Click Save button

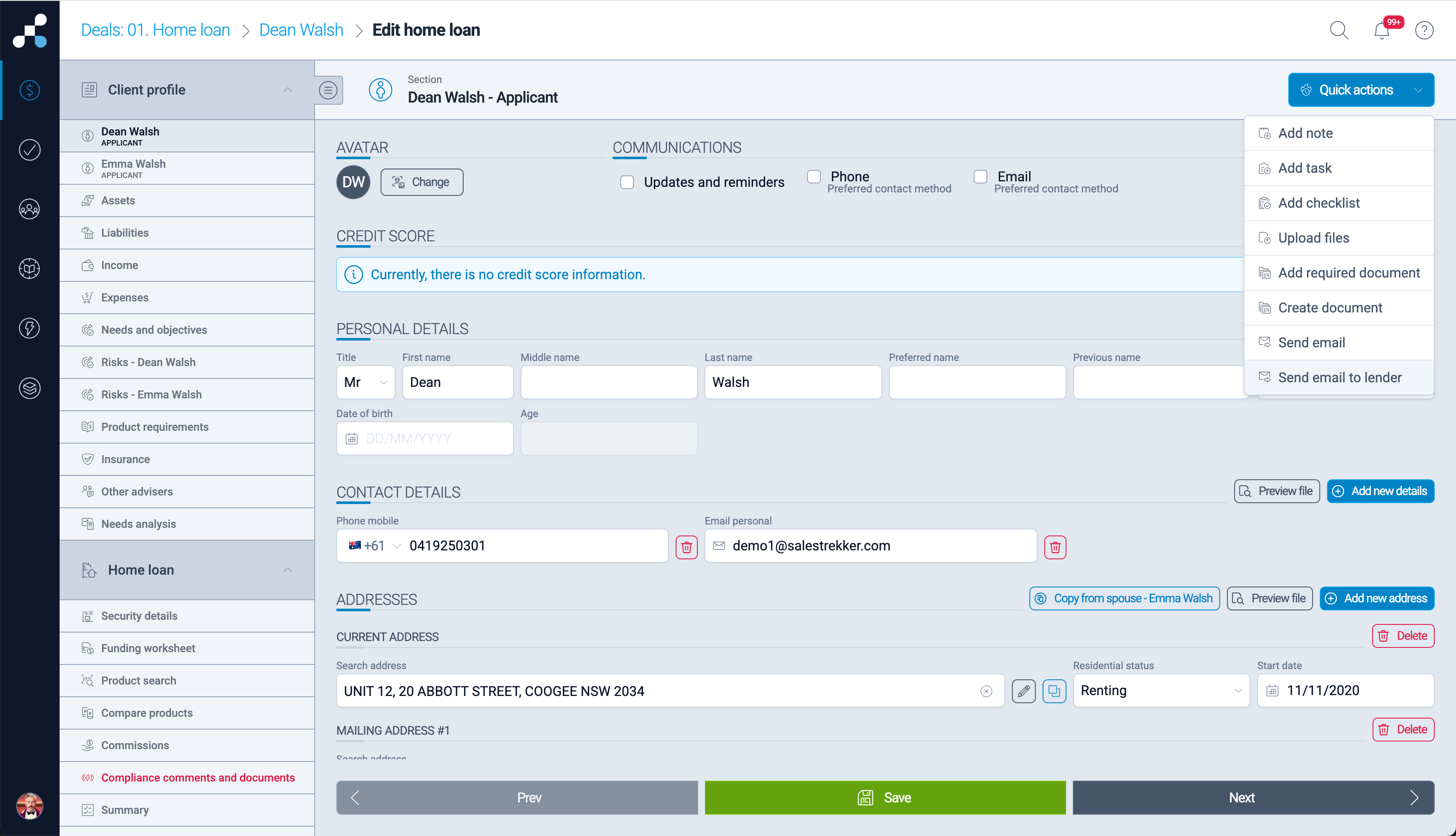[x=885, y=798]
